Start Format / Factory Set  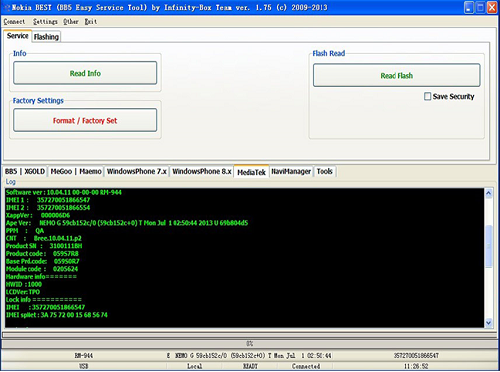coord(85,120)
